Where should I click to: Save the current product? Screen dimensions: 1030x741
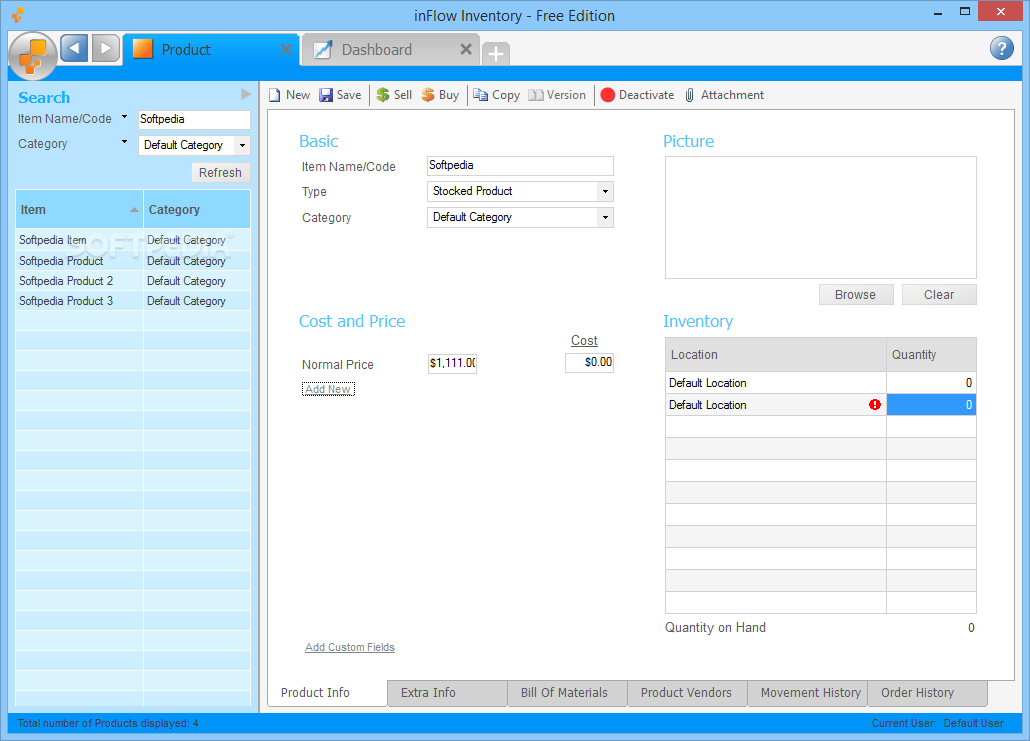[x=340, y=95]
